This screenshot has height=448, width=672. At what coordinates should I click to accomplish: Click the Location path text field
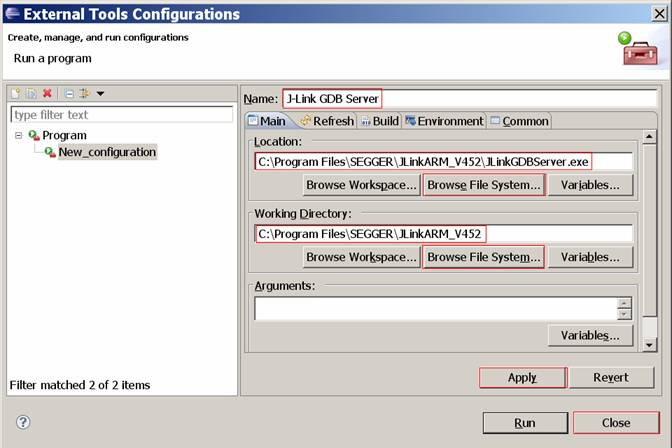444,162
